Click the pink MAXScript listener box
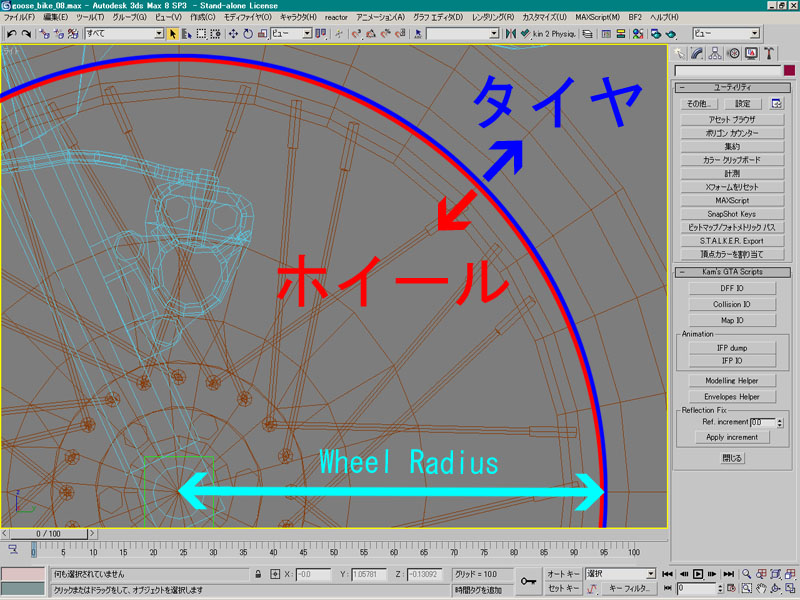This screenshot has height=600, width=800. click(23, 573)
